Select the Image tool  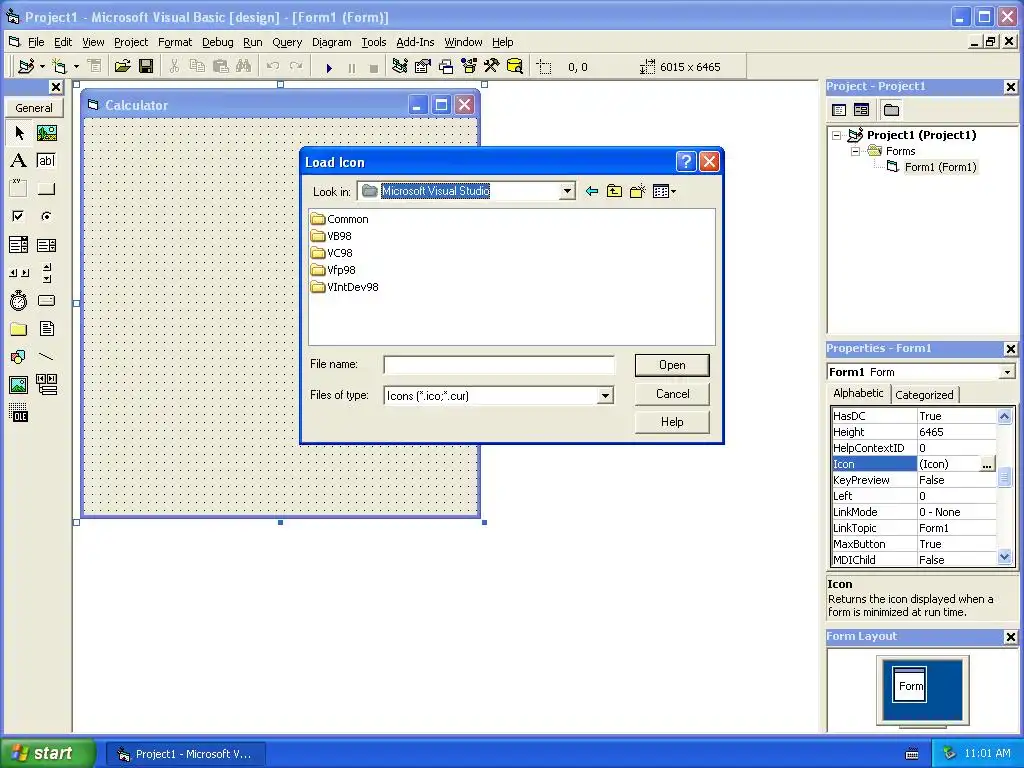(19, 385)
